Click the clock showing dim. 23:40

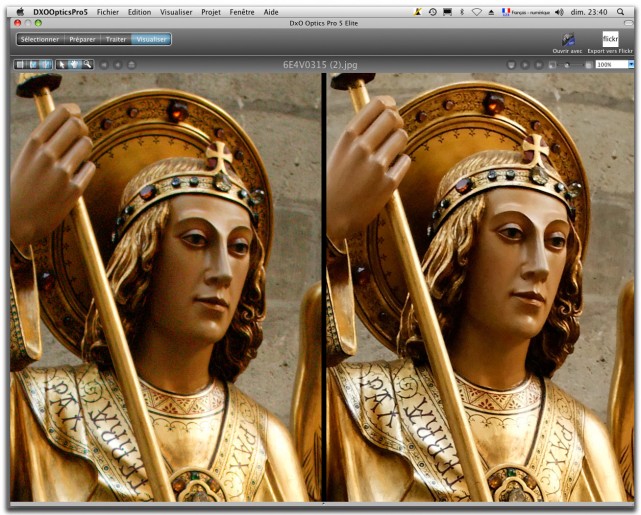pos(589,12)
